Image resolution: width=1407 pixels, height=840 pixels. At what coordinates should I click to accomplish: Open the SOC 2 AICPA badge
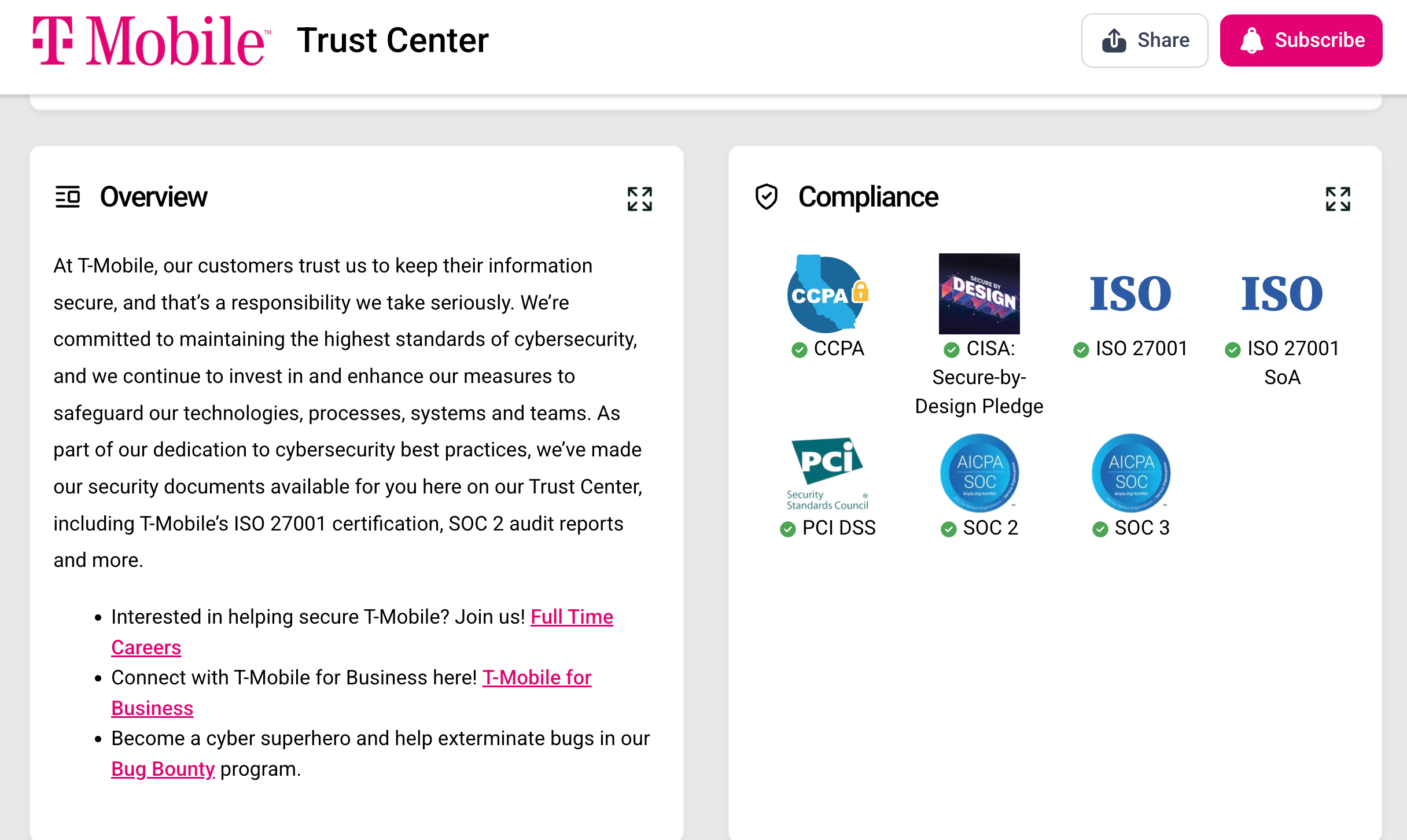[x=979, y=473]
